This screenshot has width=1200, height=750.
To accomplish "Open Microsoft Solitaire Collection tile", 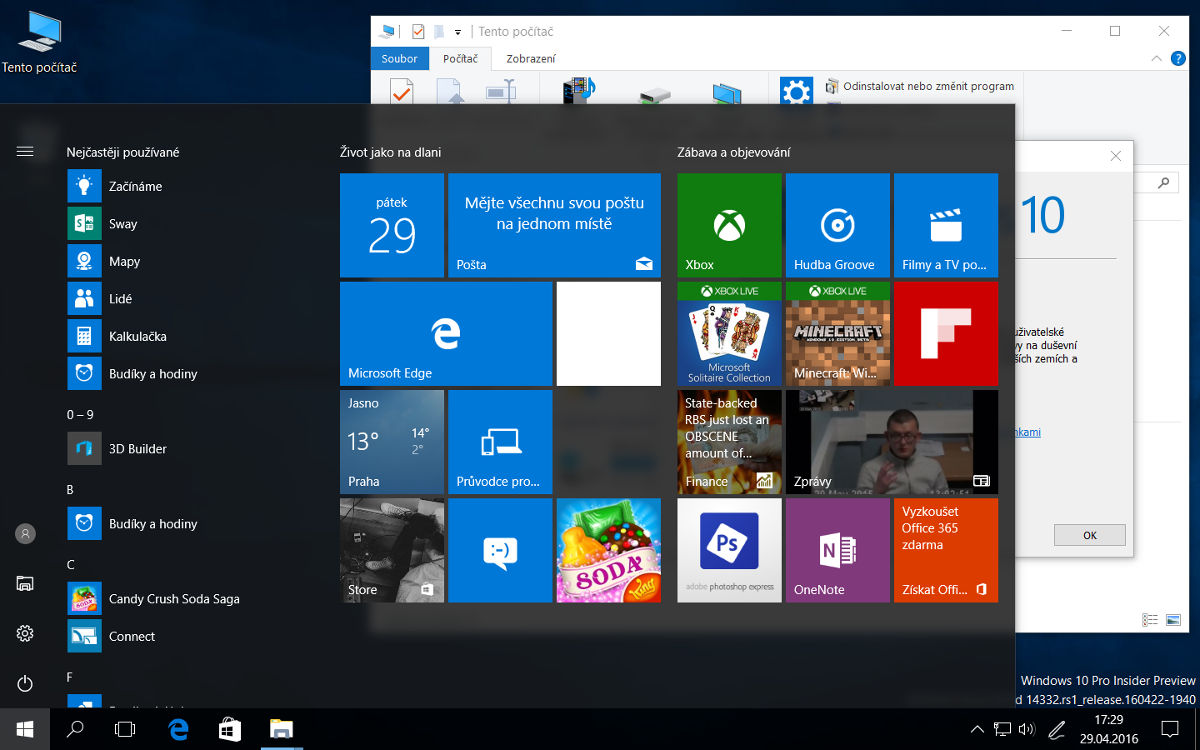I will click(x=729, y=333).
